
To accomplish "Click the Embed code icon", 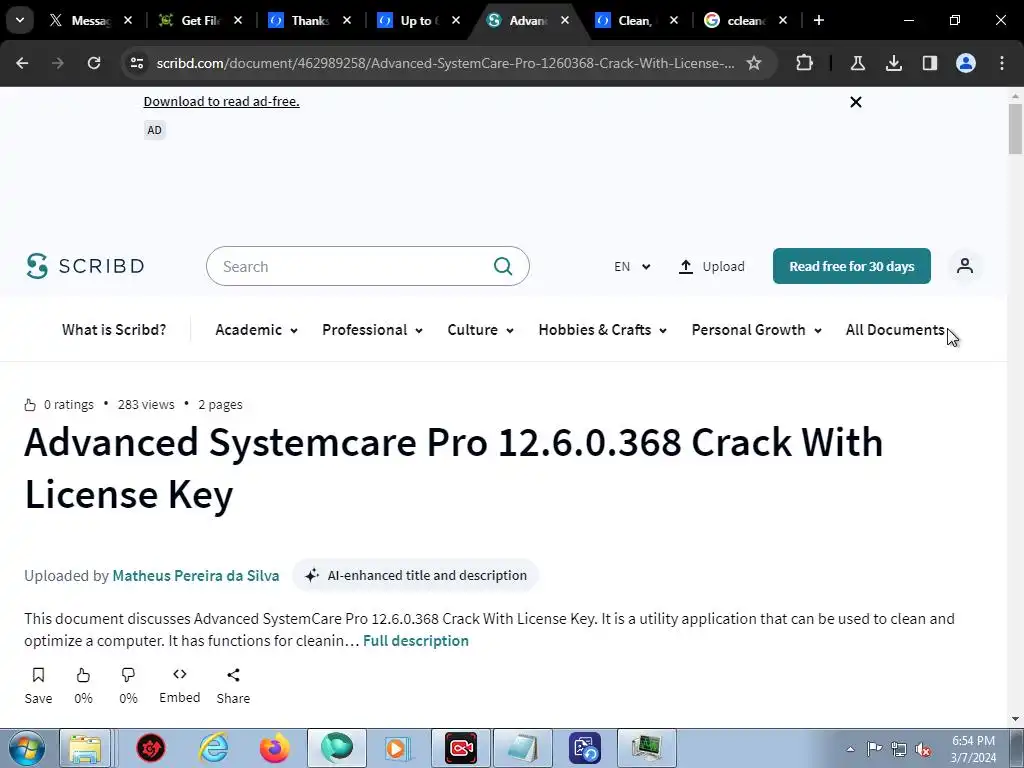I will click(x=180, y=674).
